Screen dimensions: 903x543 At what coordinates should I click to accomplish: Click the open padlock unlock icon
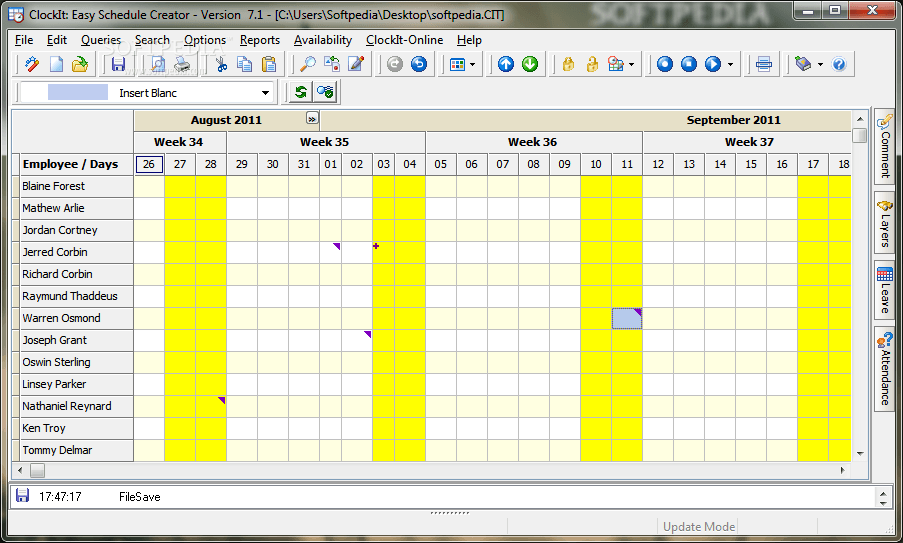593,64
